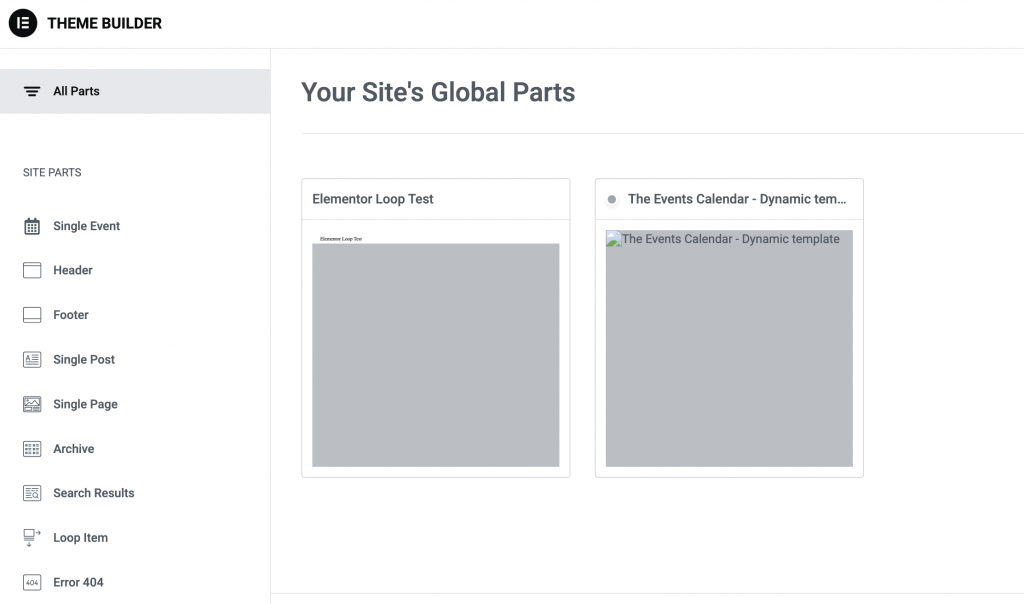Click the Single Event calendar icon
This screenshot has height=604, width=1024.
tap(32, 226)
